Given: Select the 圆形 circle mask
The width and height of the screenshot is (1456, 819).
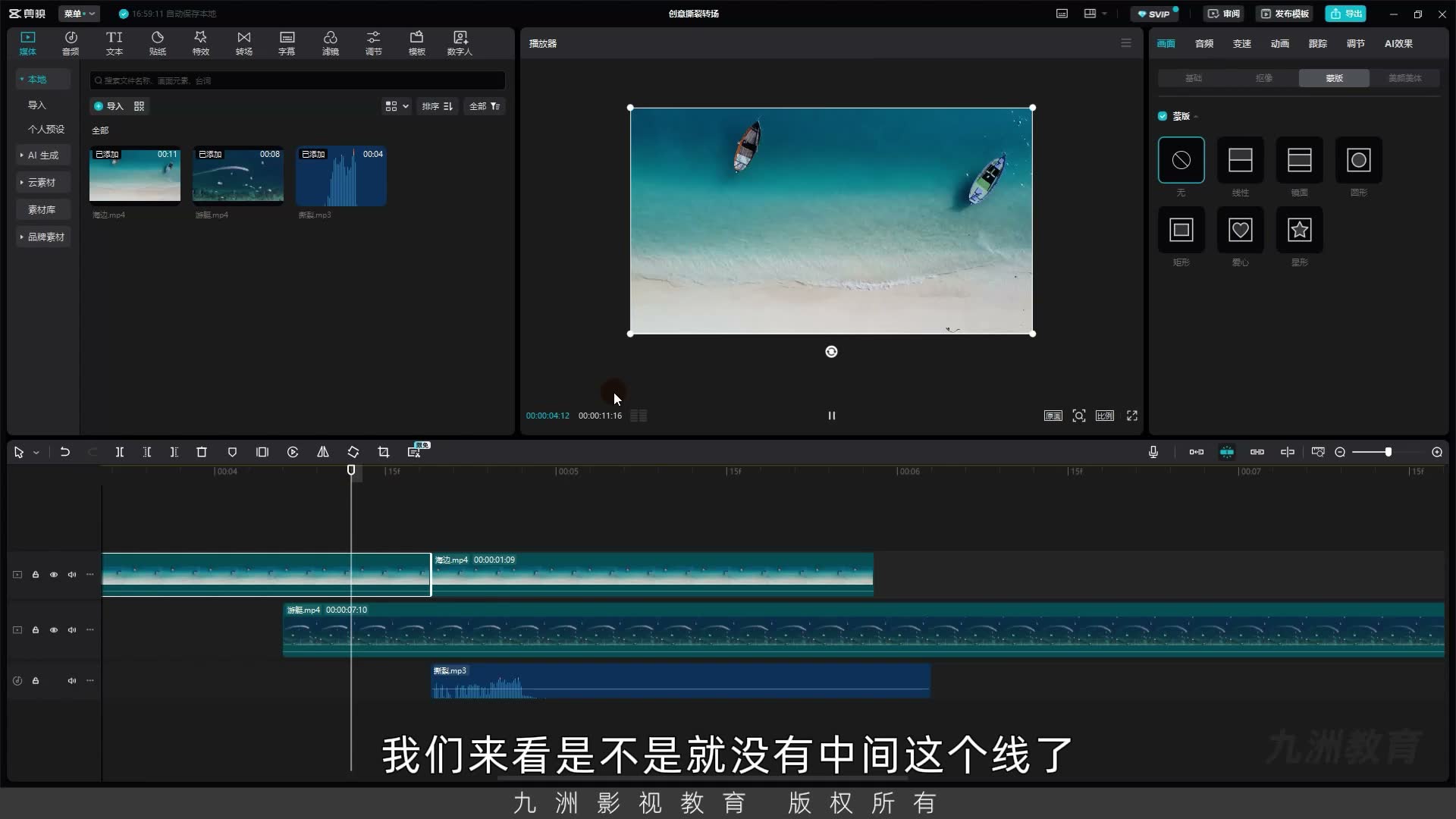Looking at the screenshot, I should coord(1358,160).
